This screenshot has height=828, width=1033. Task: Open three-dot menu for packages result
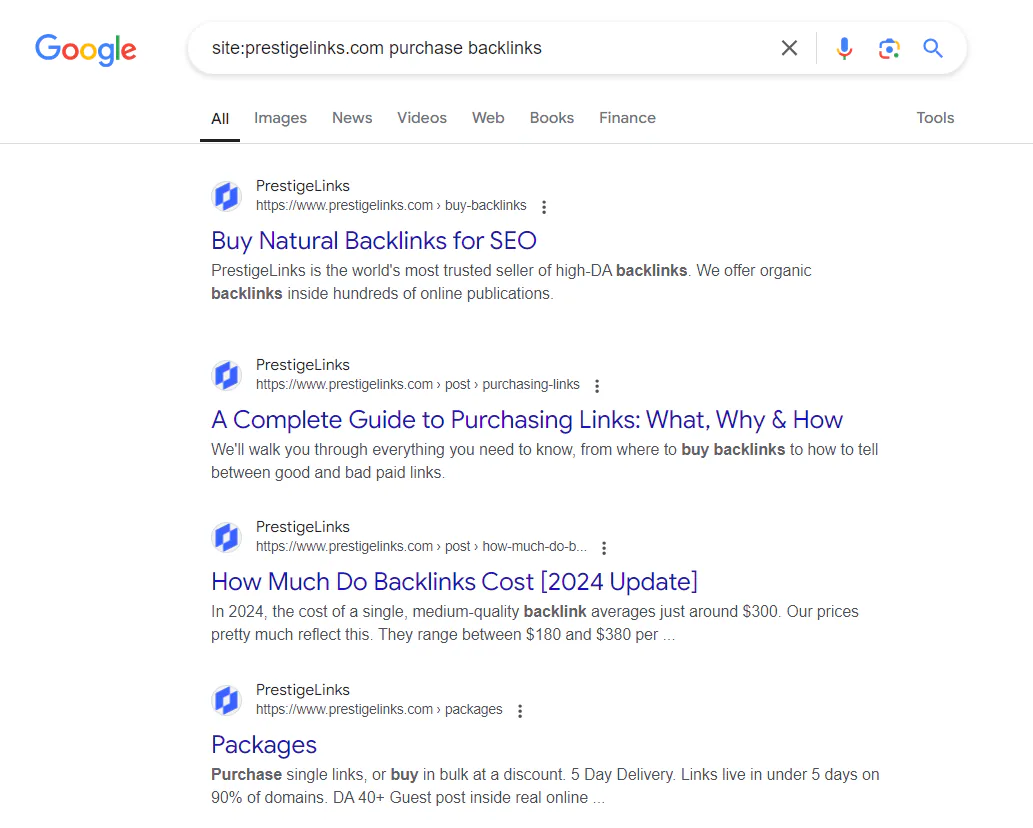[520, 711]
